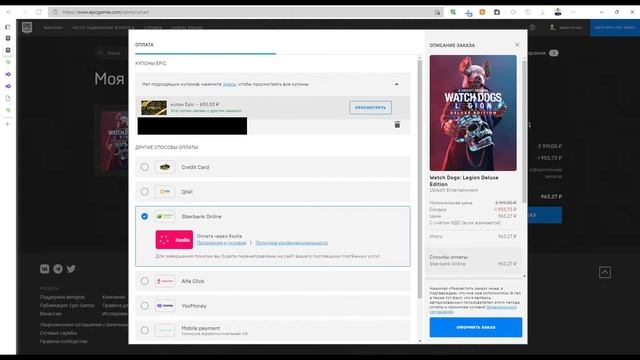Open Вакансии footer link
Image resolution: width=640 pixels, height=360 pixels.
[51, 314]
